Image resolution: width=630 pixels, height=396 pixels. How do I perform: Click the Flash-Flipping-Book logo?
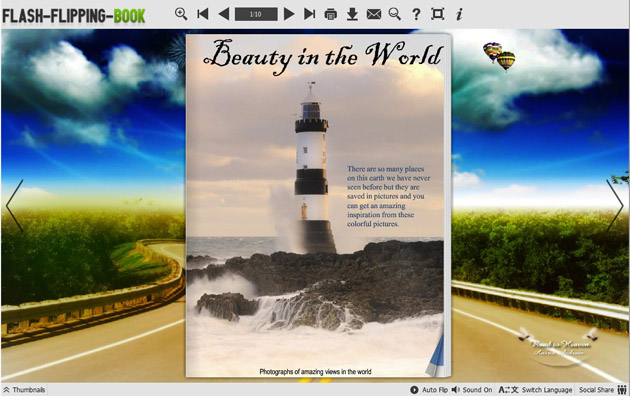tap(74, 16)
